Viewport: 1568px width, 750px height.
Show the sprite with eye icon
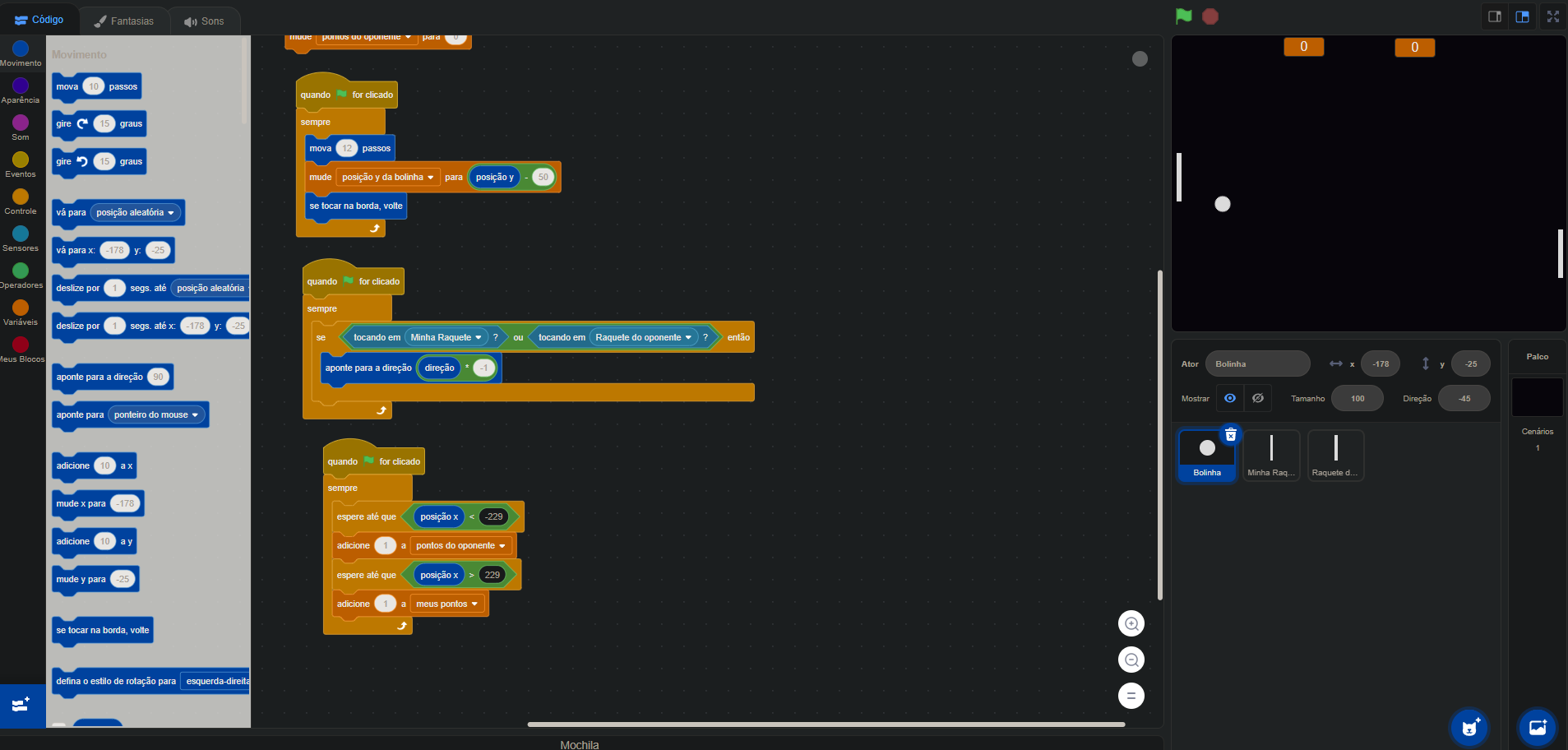point(1230,398)
